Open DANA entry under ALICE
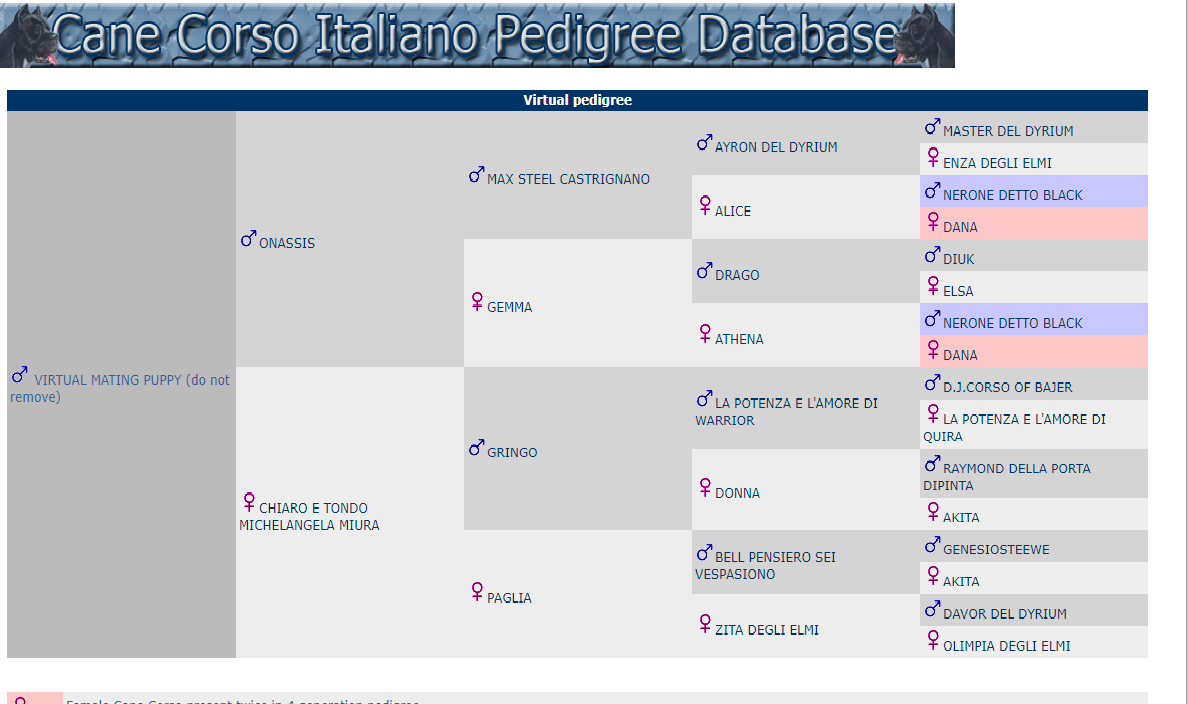 pyautogui.click(x=960, y=227)
